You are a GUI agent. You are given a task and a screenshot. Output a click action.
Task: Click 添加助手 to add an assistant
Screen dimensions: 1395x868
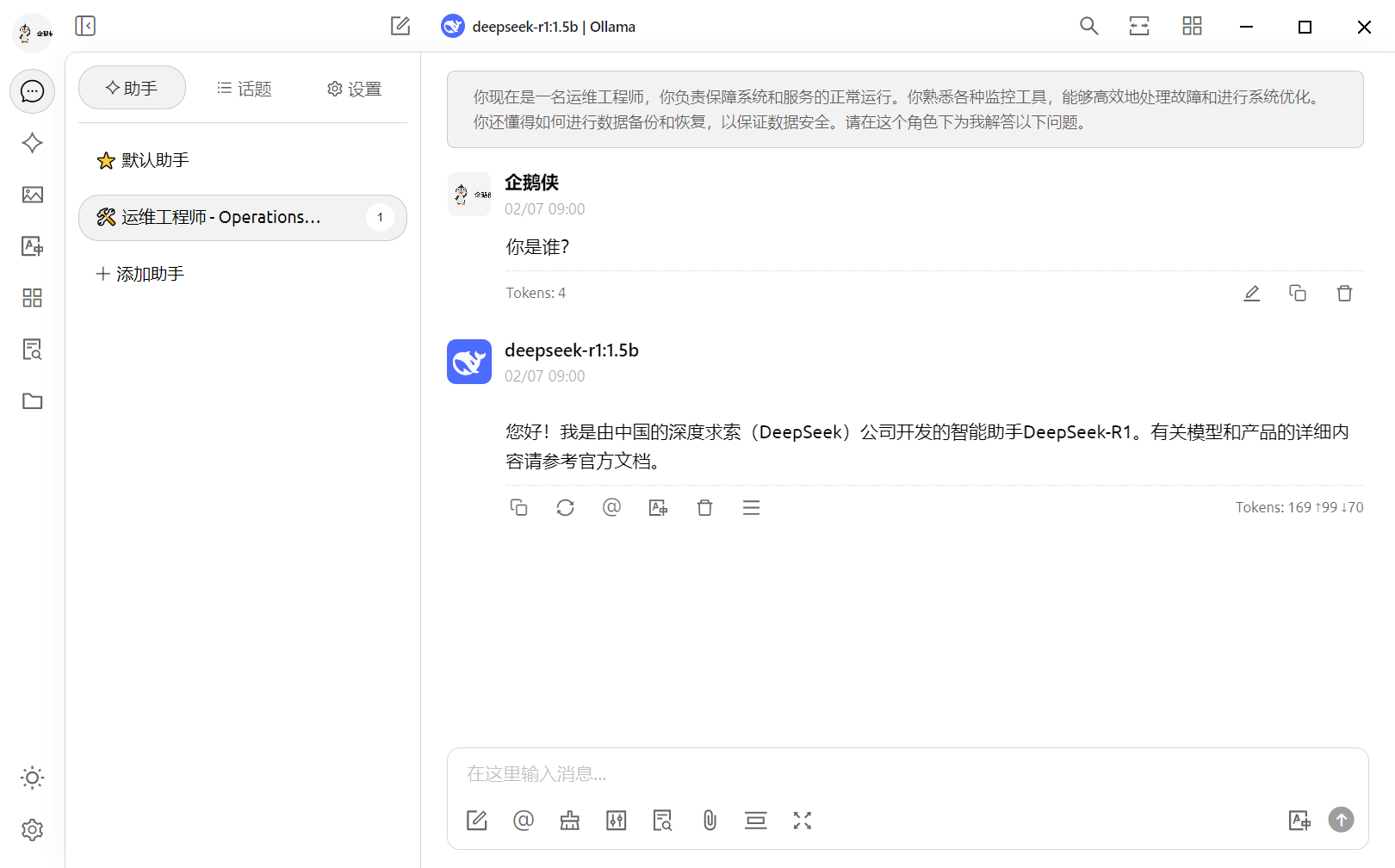tap(139, 274)
